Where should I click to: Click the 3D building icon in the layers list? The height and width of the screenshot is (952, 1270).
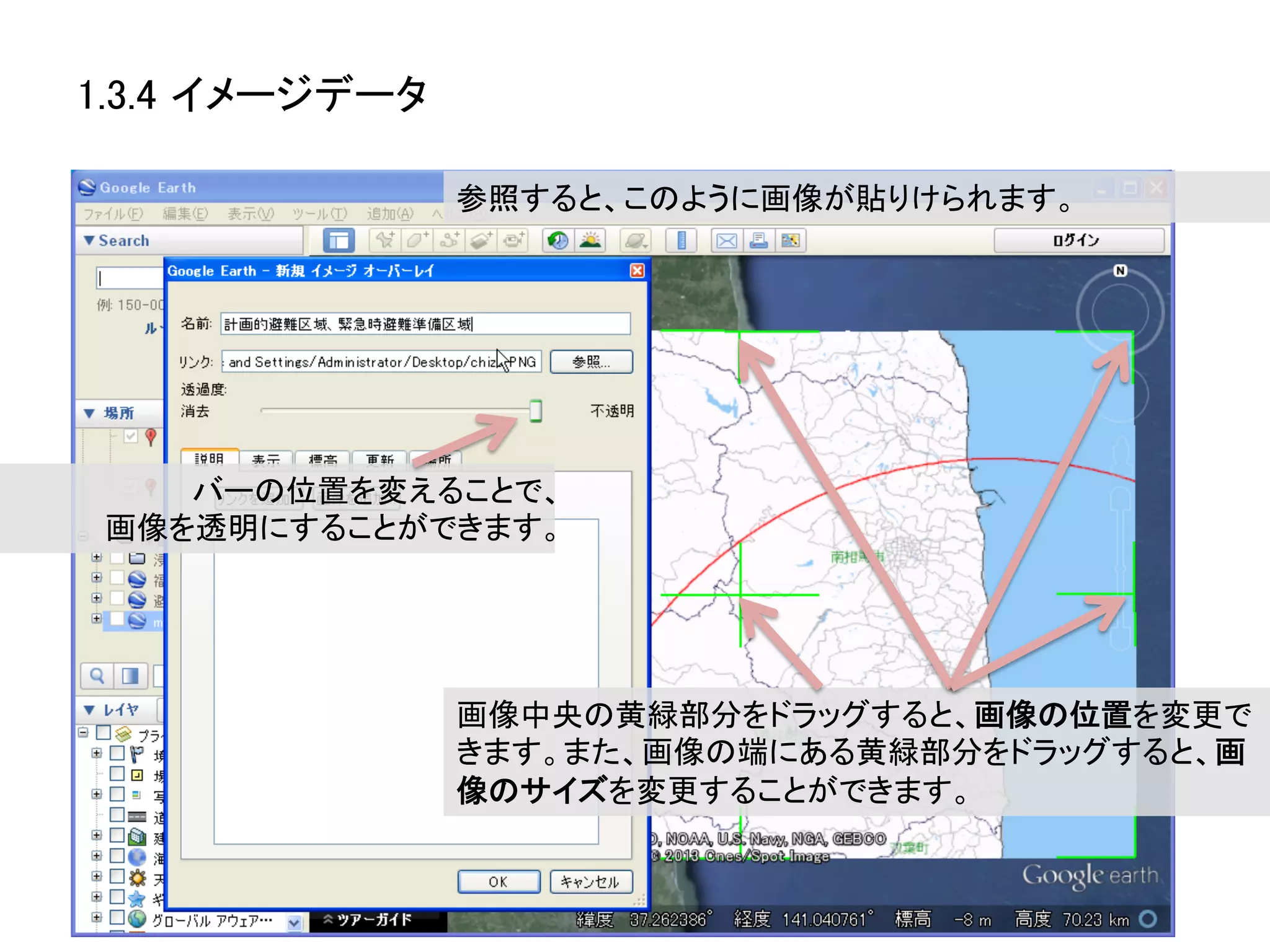[137, 837]
